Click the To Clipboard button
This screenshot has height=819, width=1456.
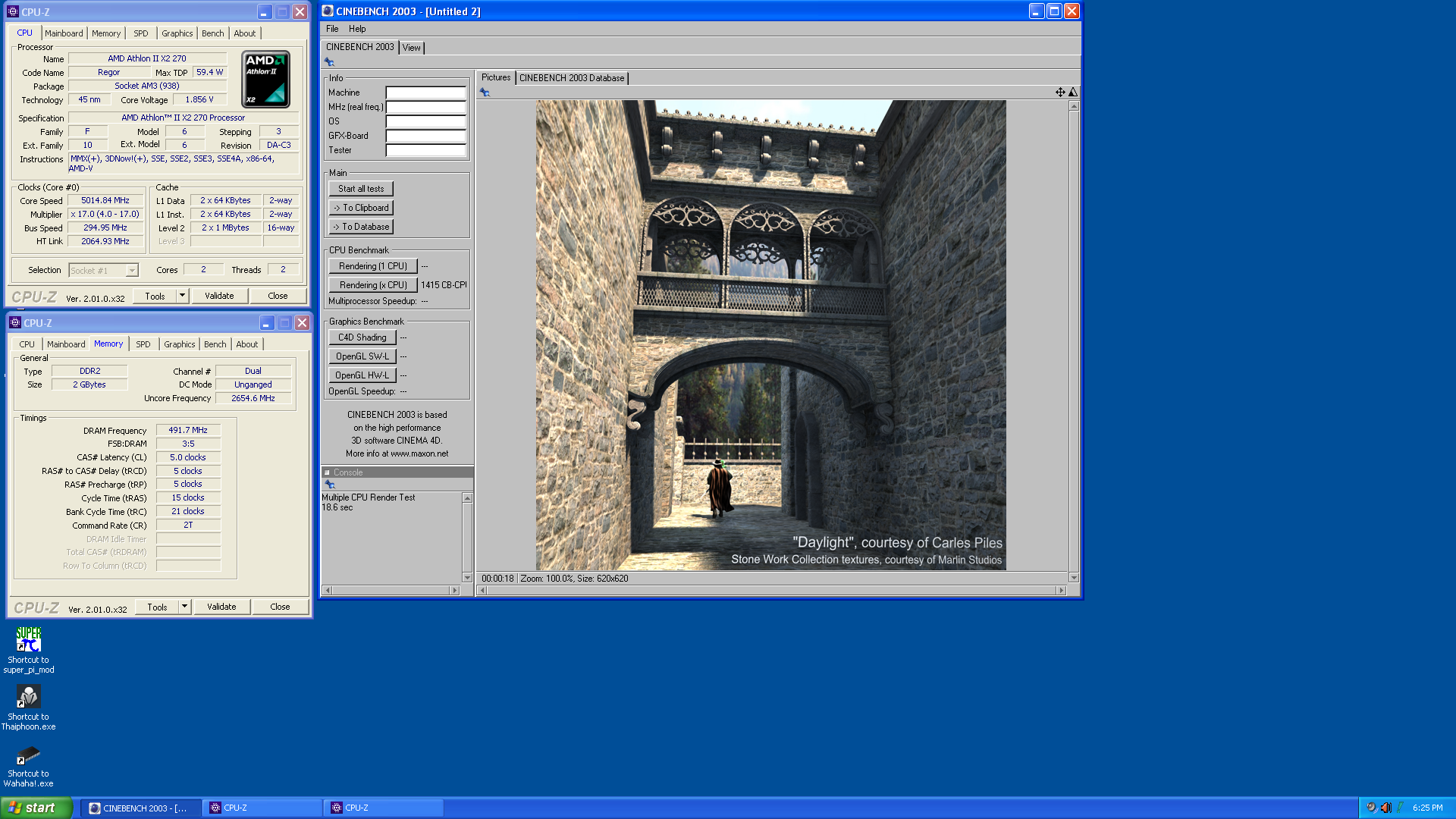(361, 208)
